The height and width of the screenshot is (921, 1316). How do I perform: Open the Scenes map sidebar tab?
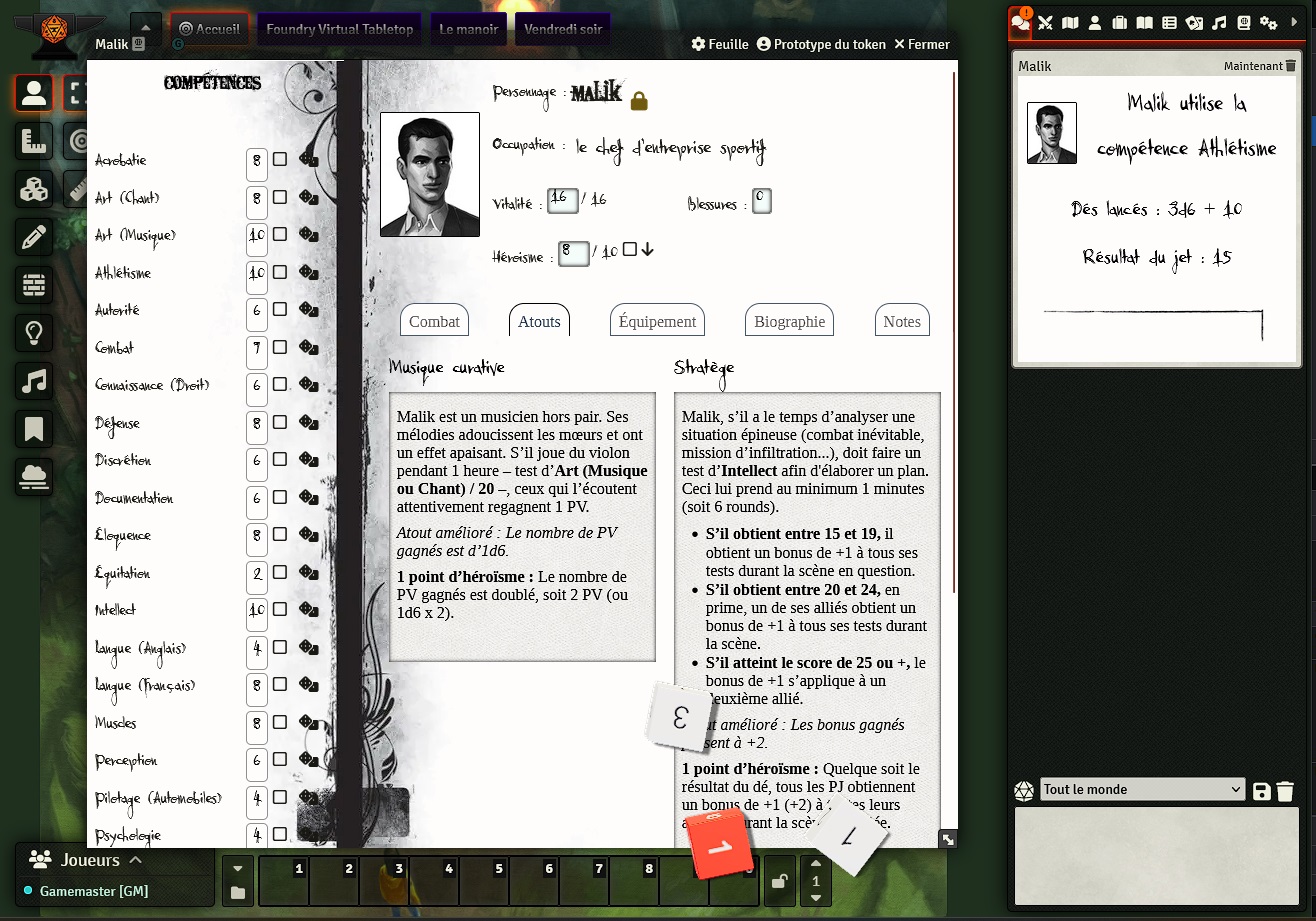1070,23
